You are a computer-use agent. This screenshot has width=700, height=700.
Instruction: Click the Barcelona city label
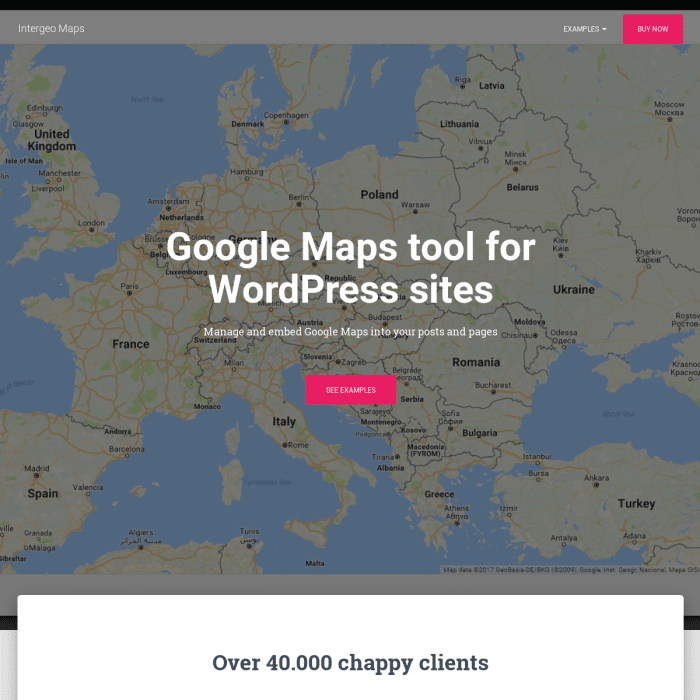127,449
